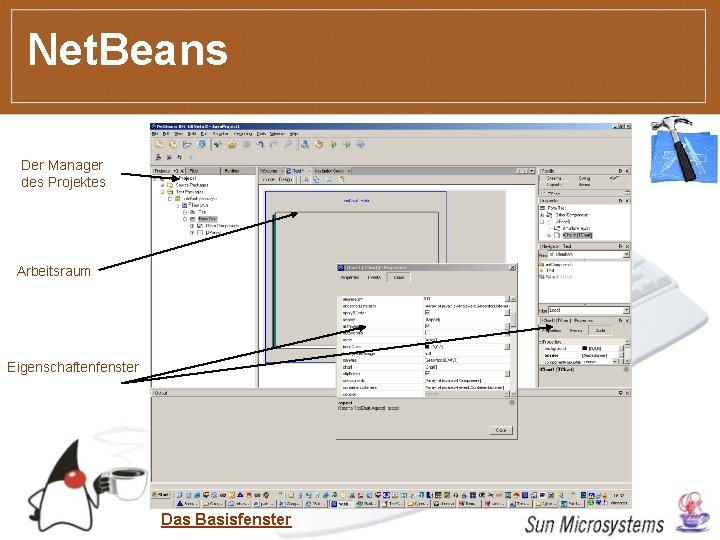Click the Build Main Project hammer icon

[305, 144]
